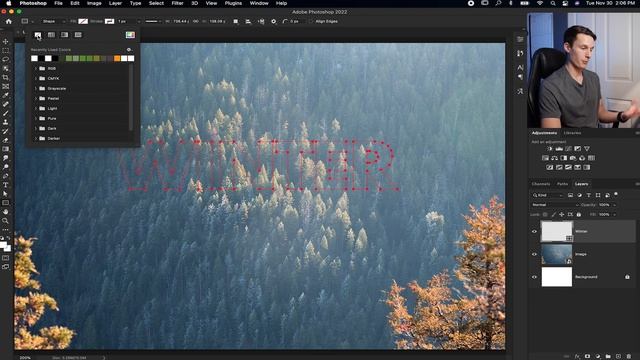Open the File menu
This screenshot has height=360, width=640.
pos(58,3)
